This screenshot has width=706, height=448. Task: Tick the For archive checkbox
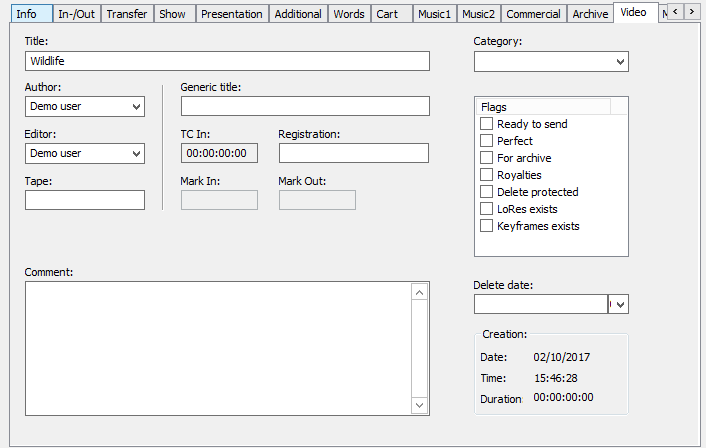tap(487, 158)
